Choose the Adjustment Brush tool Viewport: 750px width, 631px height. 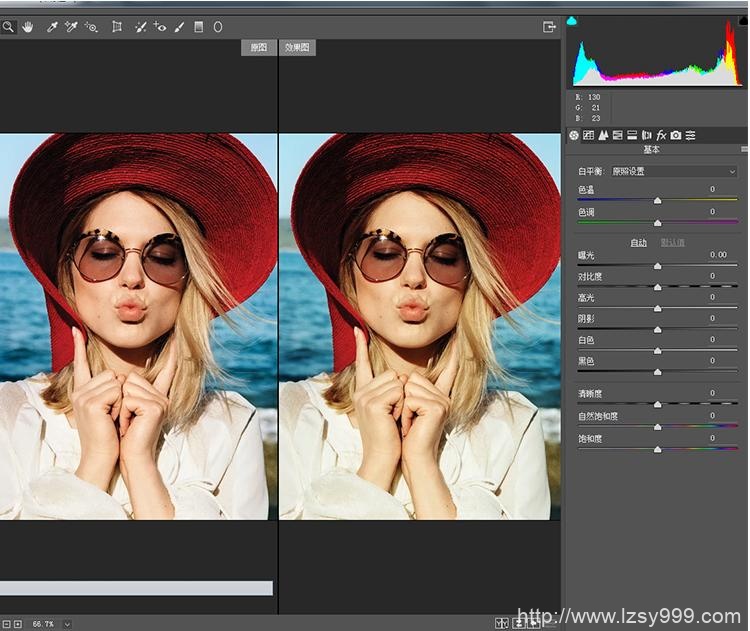(180, 27)
